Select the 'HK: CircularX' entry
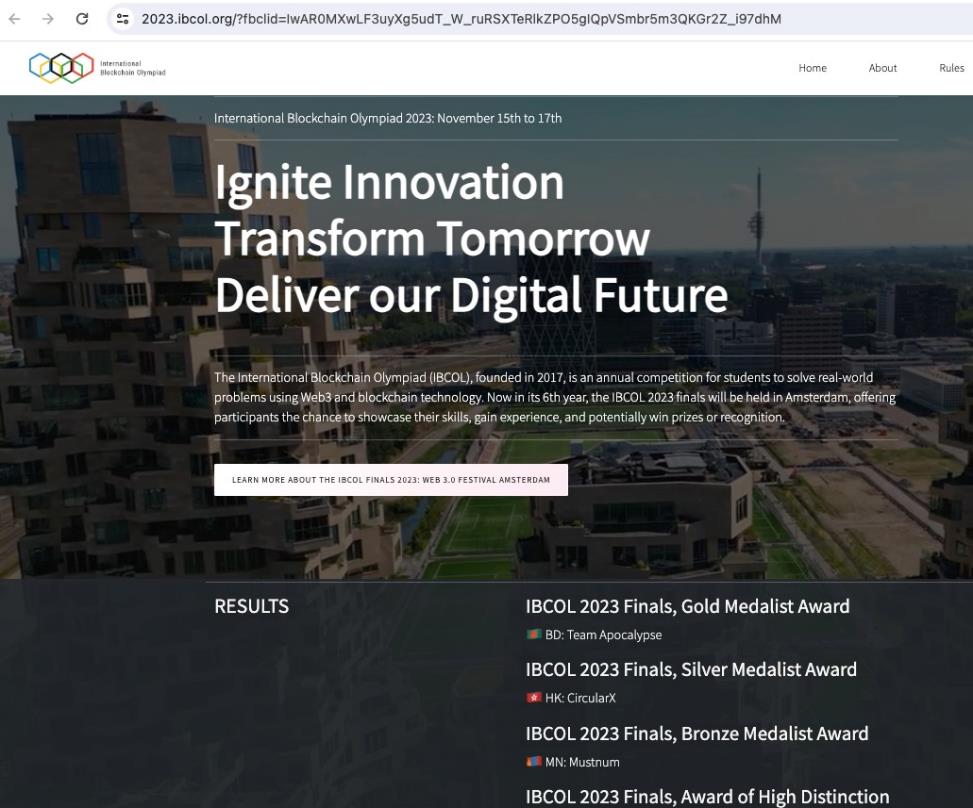The image size is (973, 808). tap(580, 698)
